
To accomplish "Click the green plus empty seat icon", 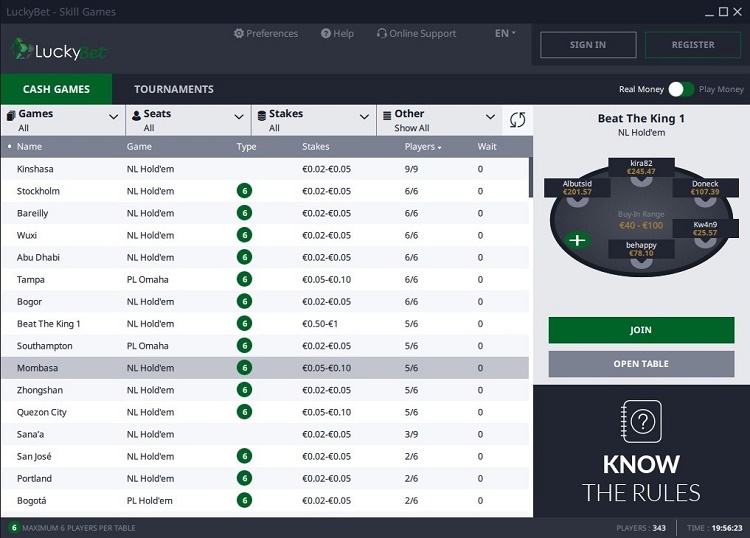I will (577, 240).
